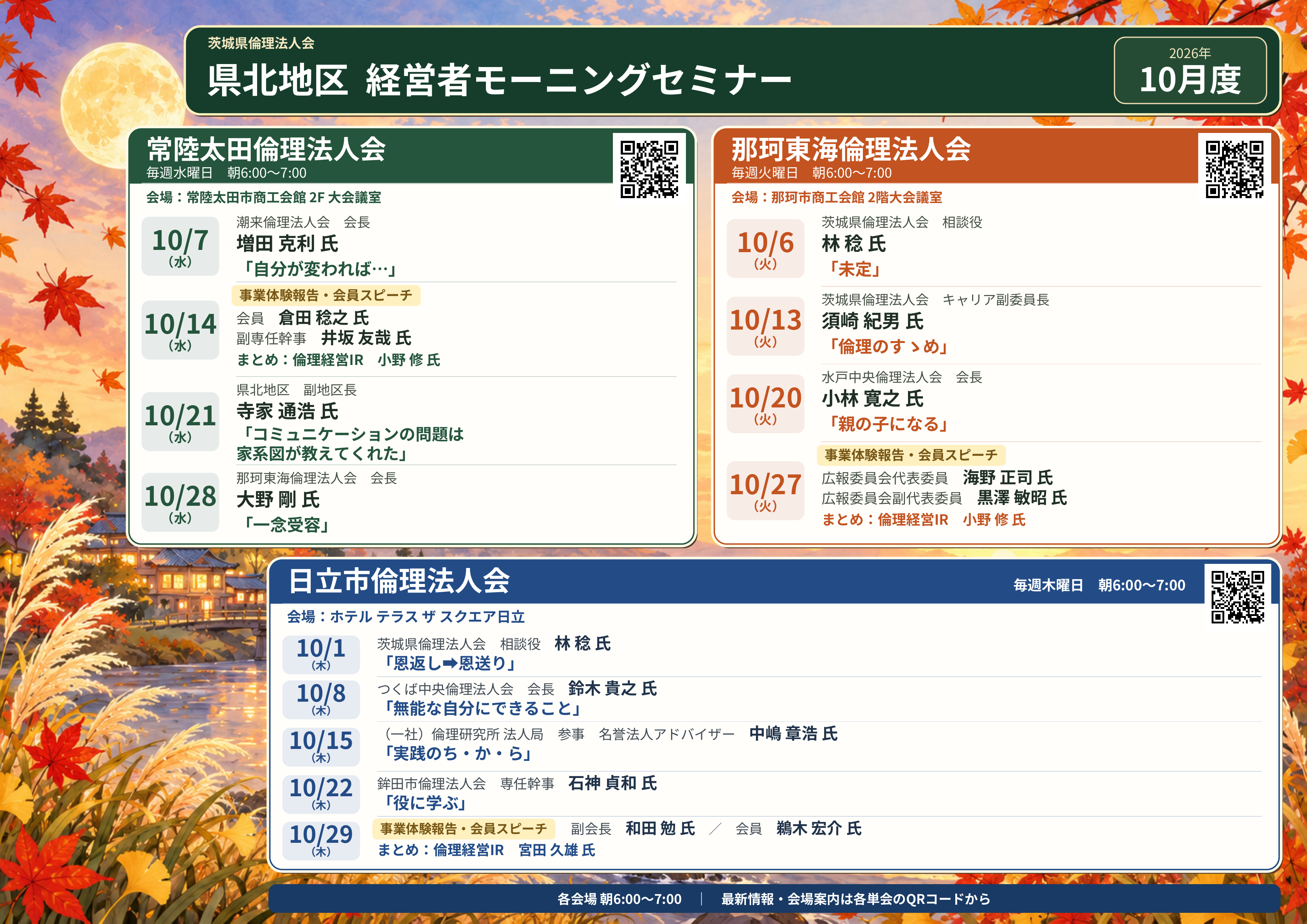Click the 那珂東海倫理法人会 section header
Screen dimensions: 1307x924
click(x=956, y=156)
